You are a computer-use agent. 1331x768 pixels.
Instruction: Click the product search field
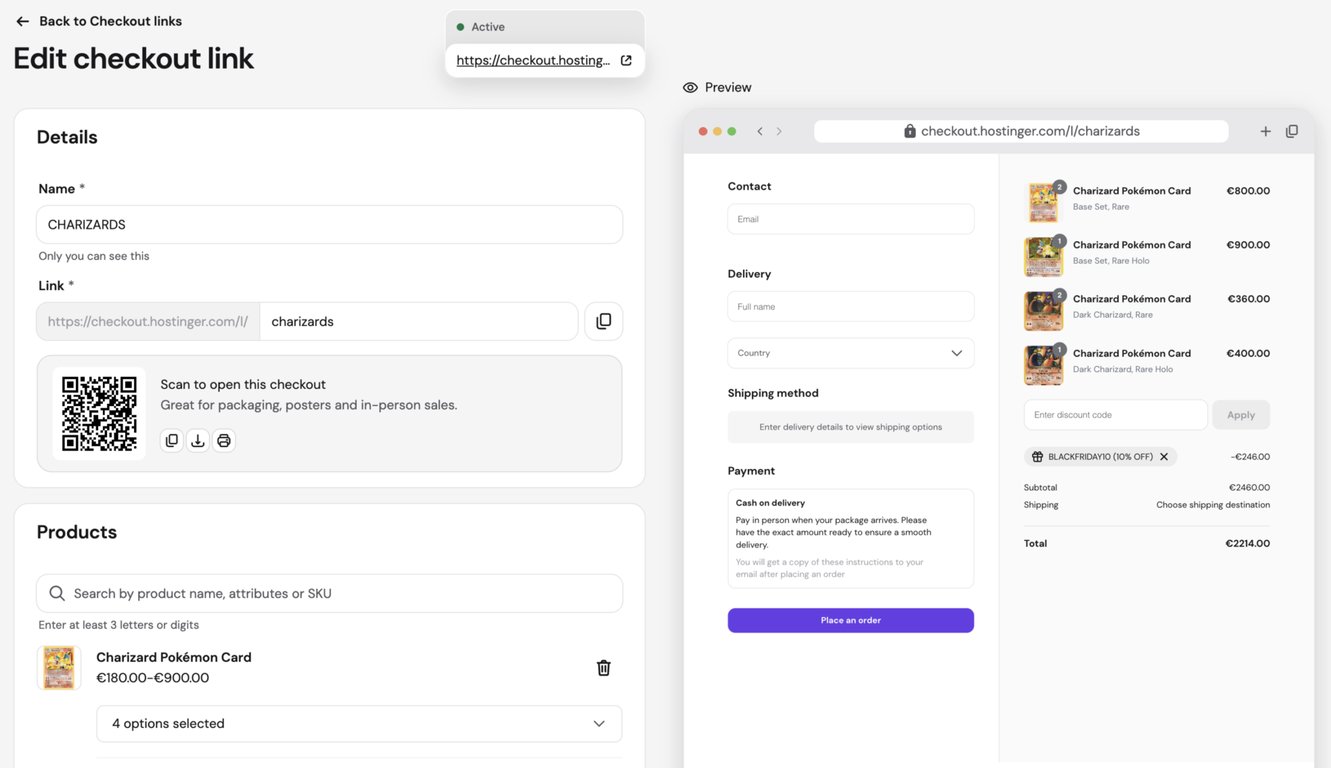[x=330, y=593]
